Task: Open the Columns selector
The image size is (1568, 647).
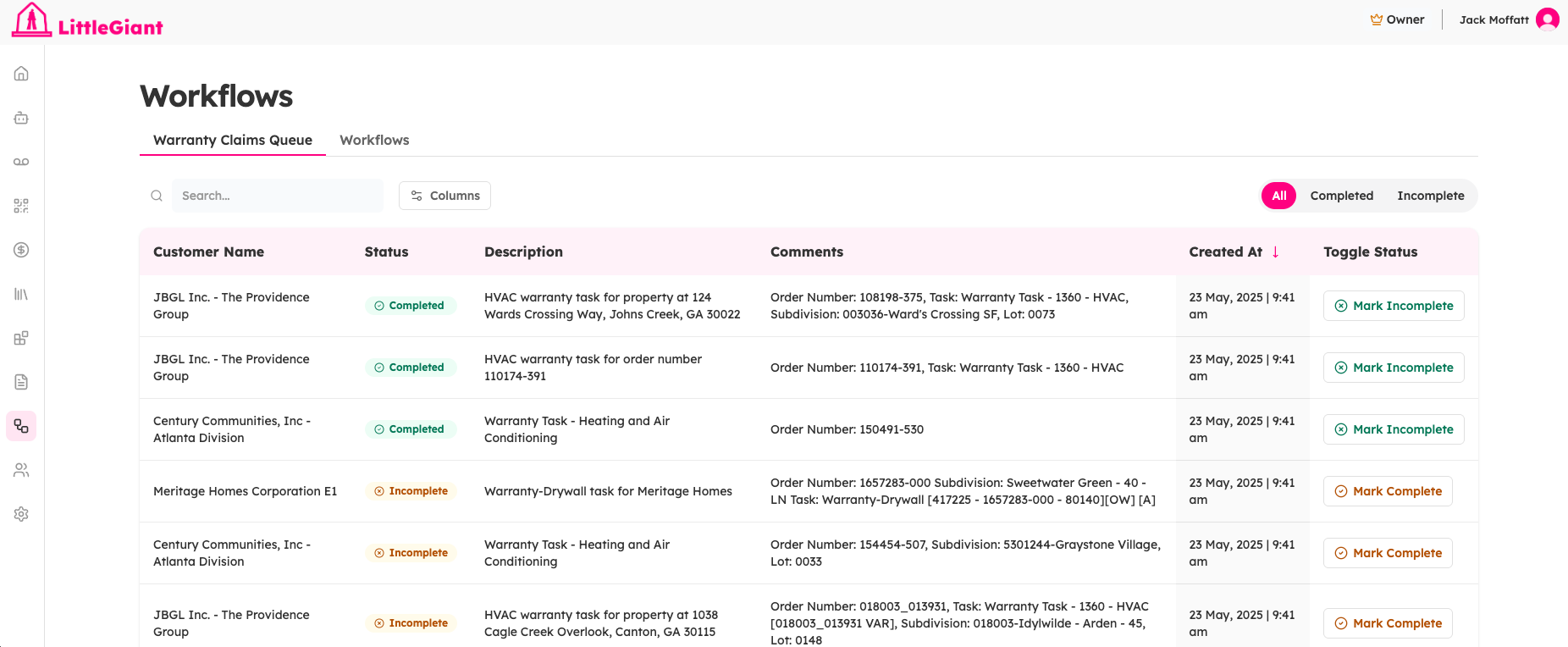Action: click(x=444, y=196)
